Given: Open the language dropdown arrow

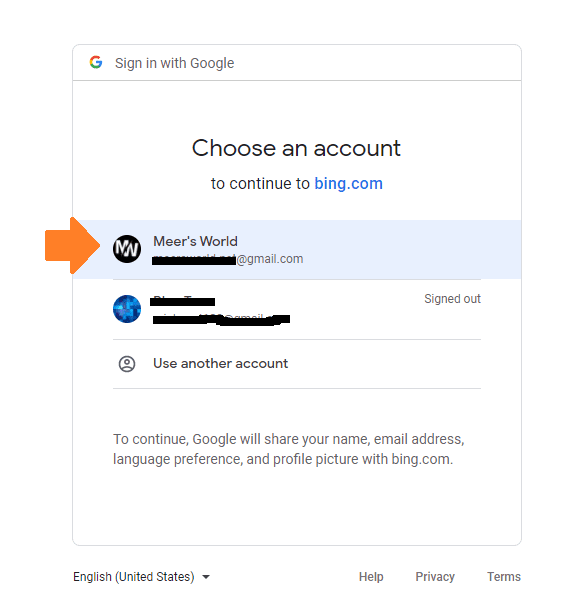Looking at the screenshot, I should [206, 577].
